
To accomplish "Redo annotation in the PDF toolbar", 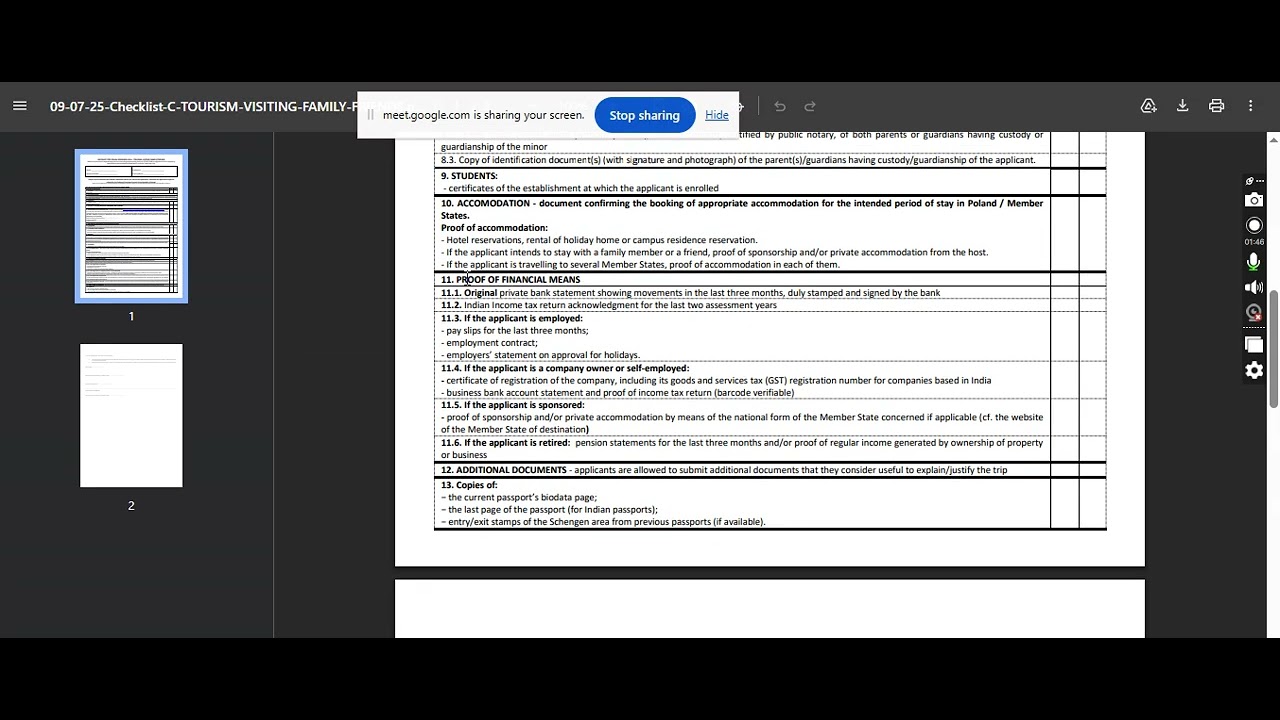I will pos(810,106).
